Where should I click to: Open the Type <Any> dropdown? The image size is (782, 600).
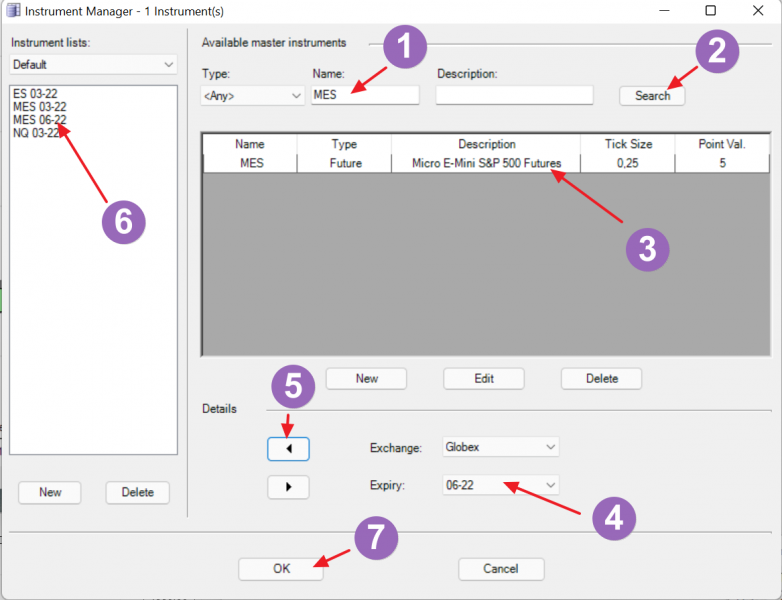click(x=252, y=95)
